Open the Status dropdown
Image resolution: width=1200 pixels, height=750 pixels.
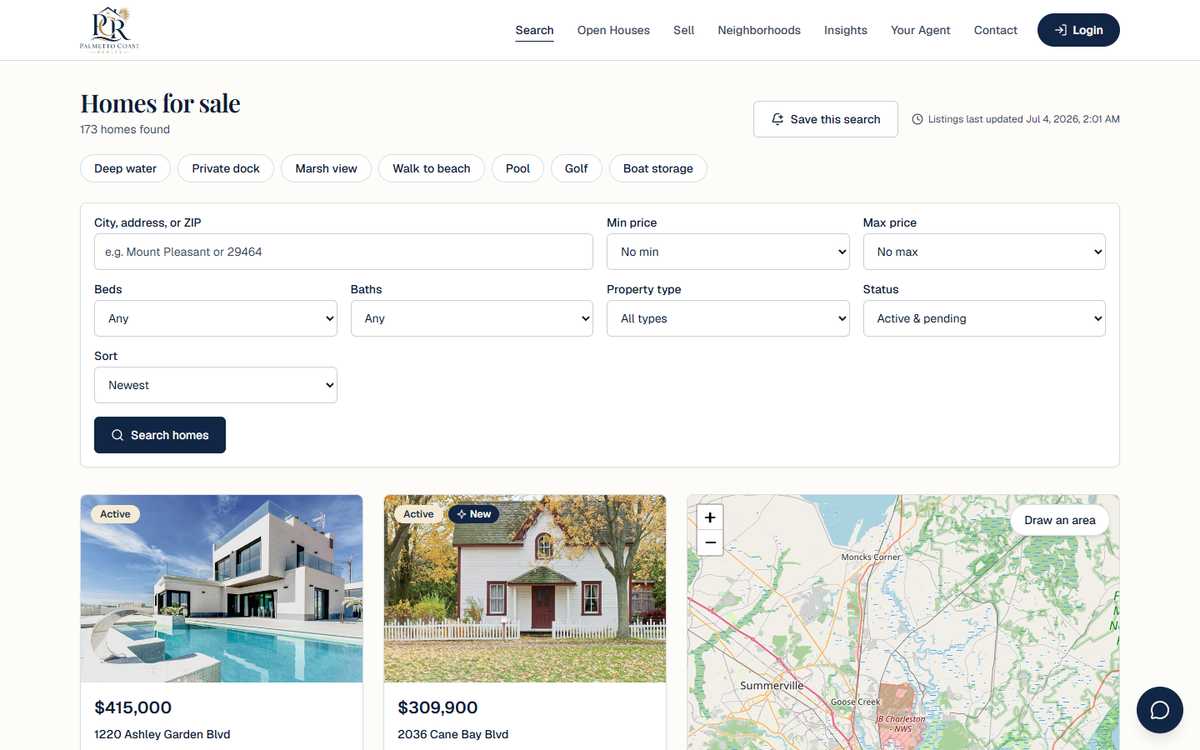[984, 318]
